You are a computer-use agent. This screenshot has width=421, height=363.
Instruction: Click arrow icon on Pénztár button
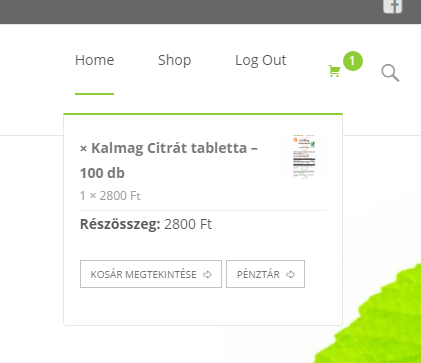click(x=290, y=274)
